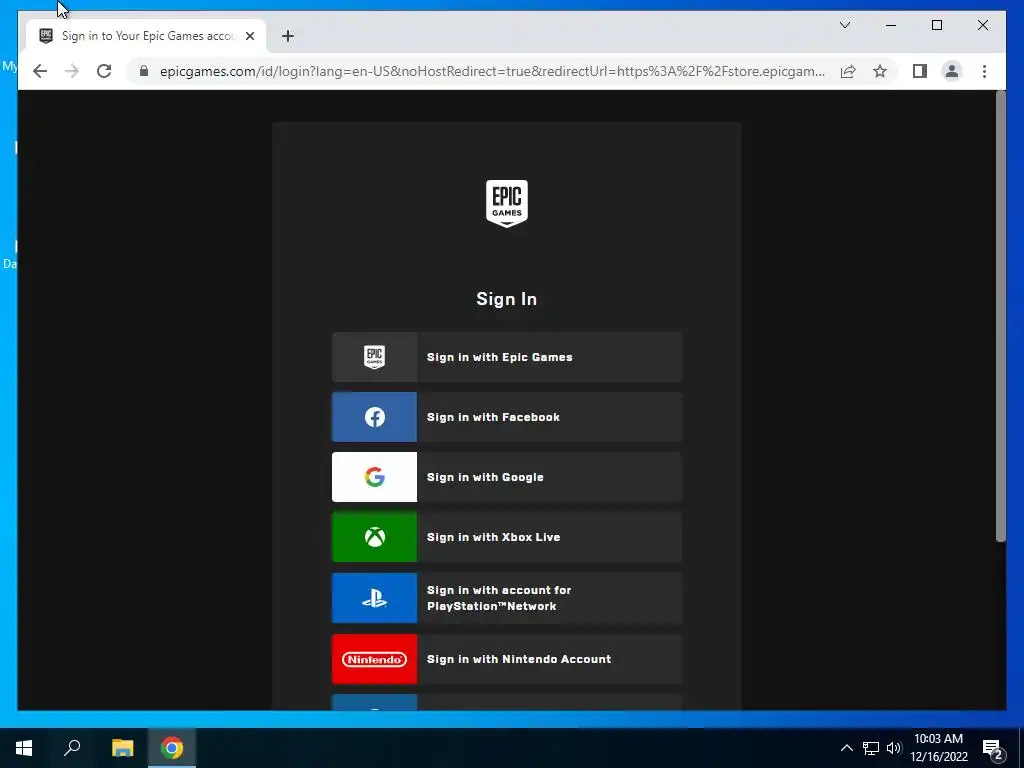Open the Chrome profile menu
The height and width of the screenshot is (768, 1024).
tap(952, 71)
